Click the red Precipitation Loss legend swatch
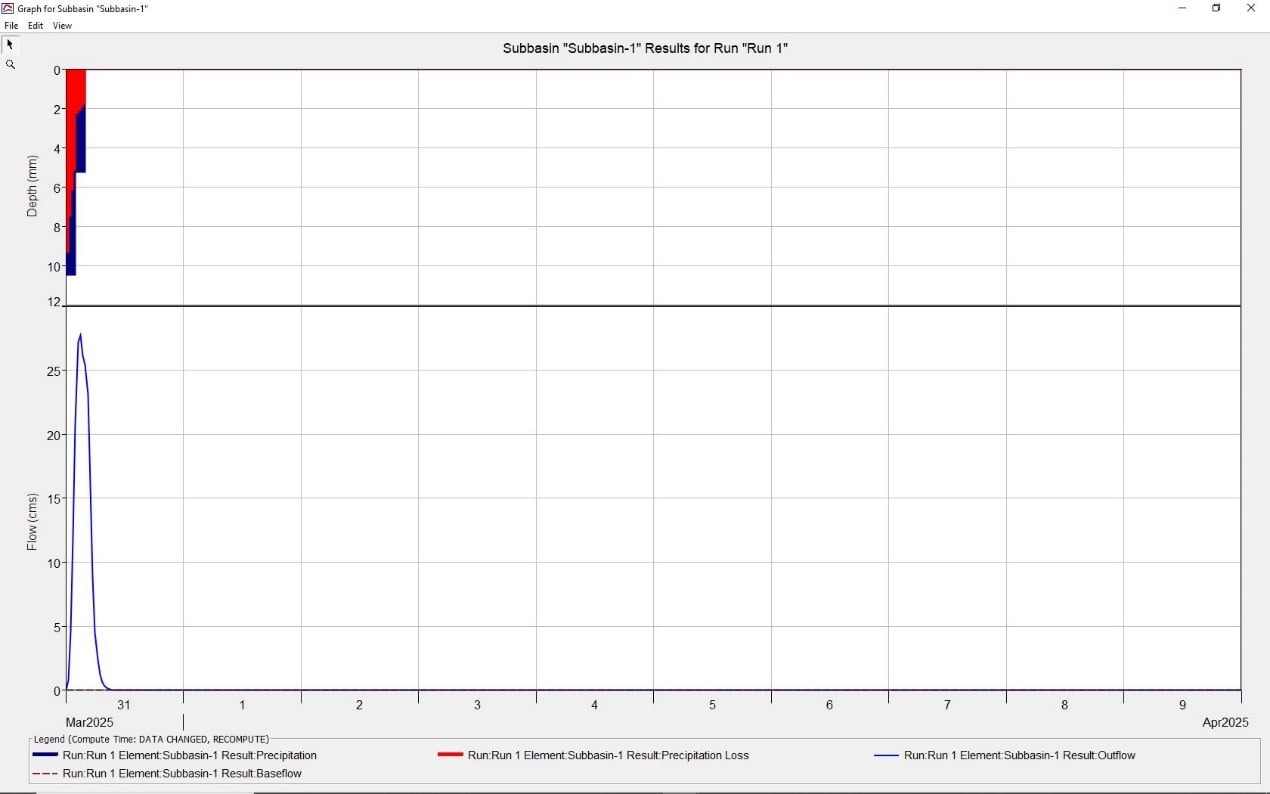Image resolution: width=1270 pixels, height=794 pixels. pyautogui.click(x=450, y=755)
